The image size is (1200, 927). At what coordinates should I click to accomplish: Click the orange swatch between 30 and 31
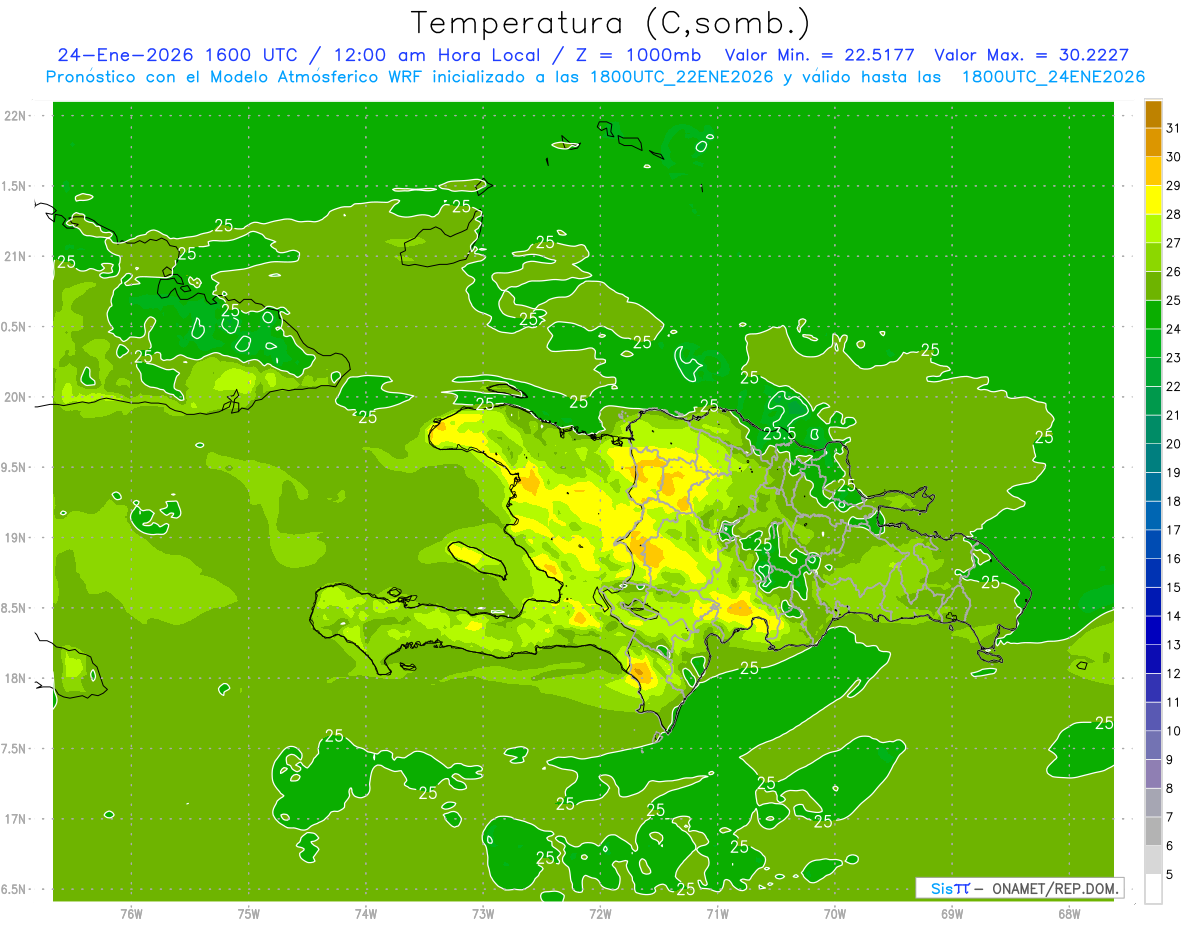coord(1153,142)
